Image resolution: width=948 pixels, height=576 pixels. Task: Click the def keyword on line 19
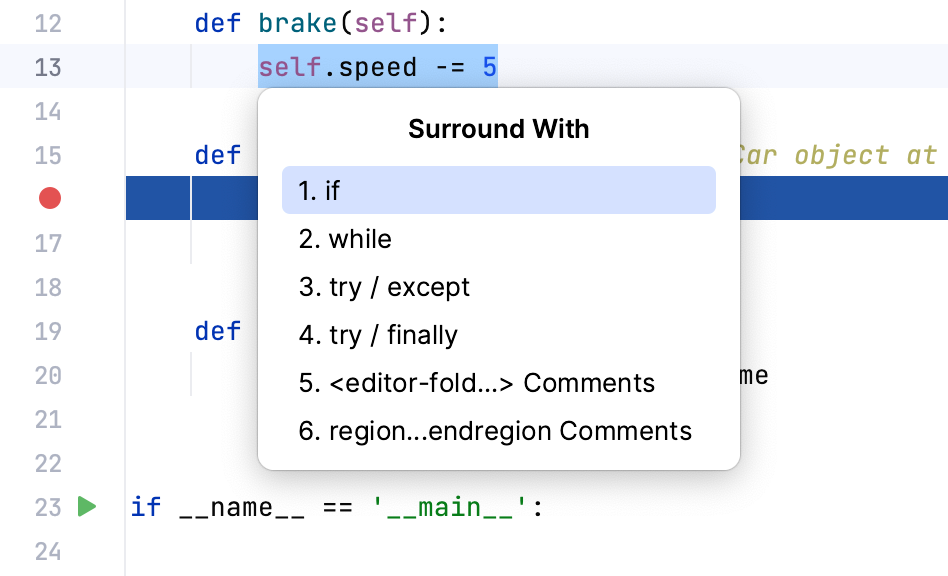click(217, 331)
